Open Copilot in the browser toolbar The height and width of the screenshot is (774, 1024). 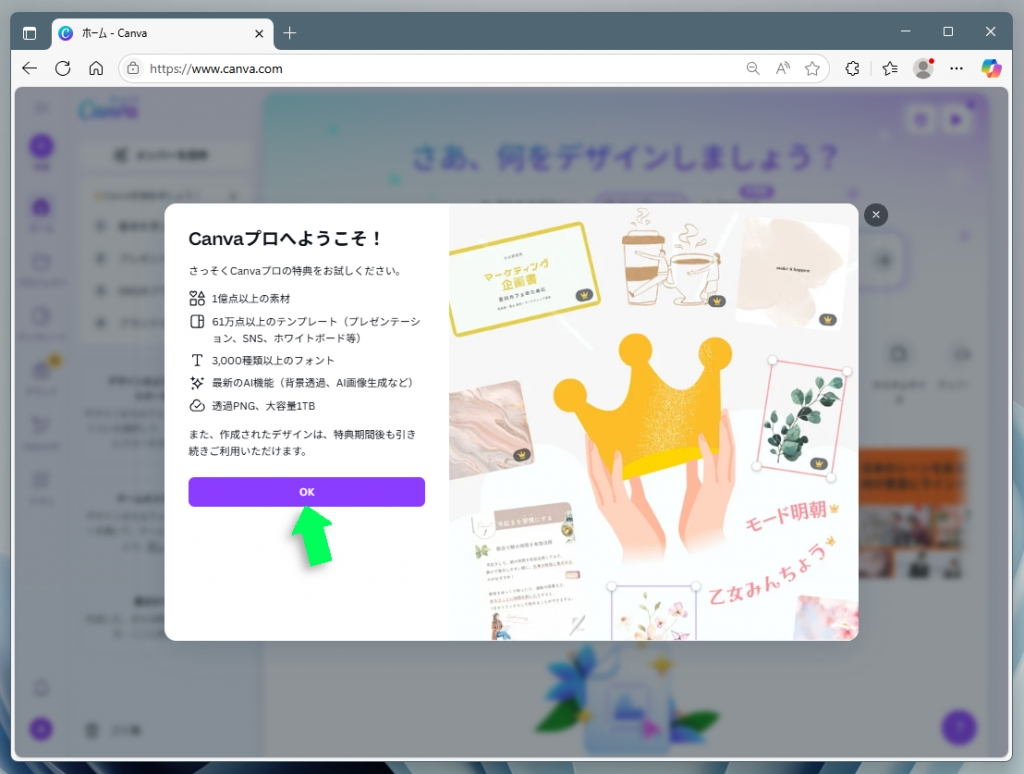[x=990, y=68]
